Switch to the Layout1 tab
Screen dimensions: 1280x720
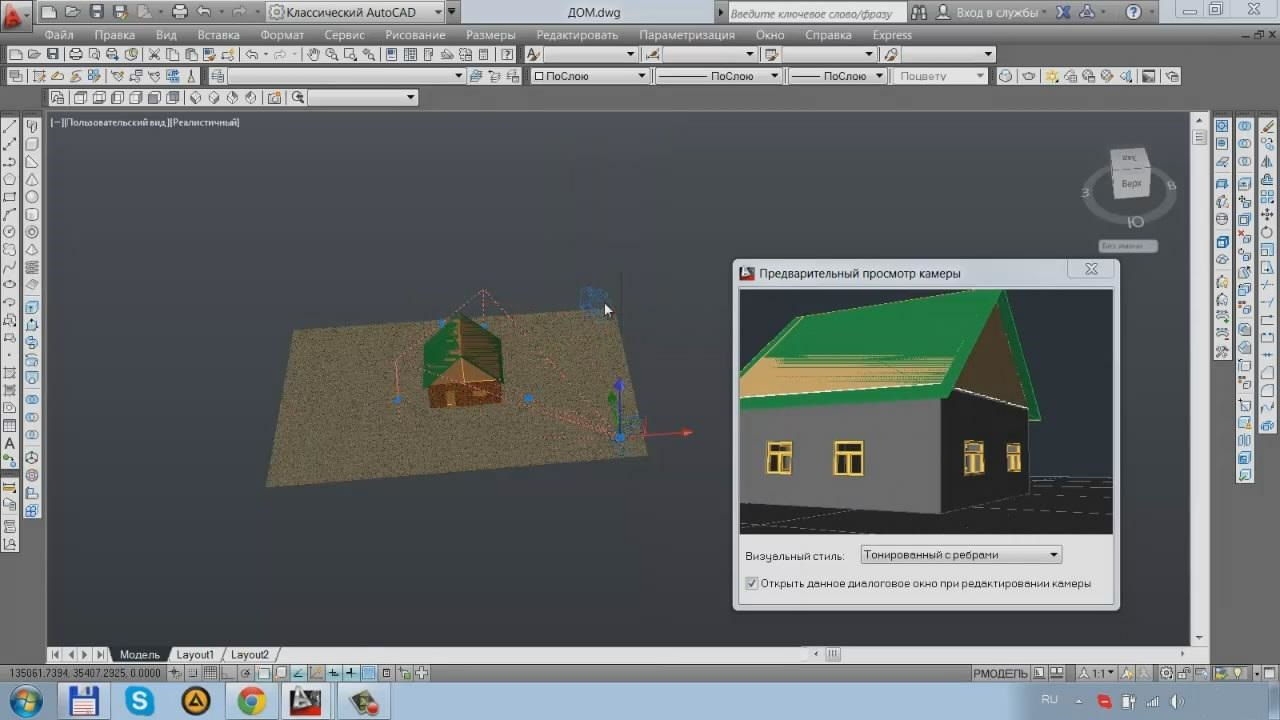[195, 654]
